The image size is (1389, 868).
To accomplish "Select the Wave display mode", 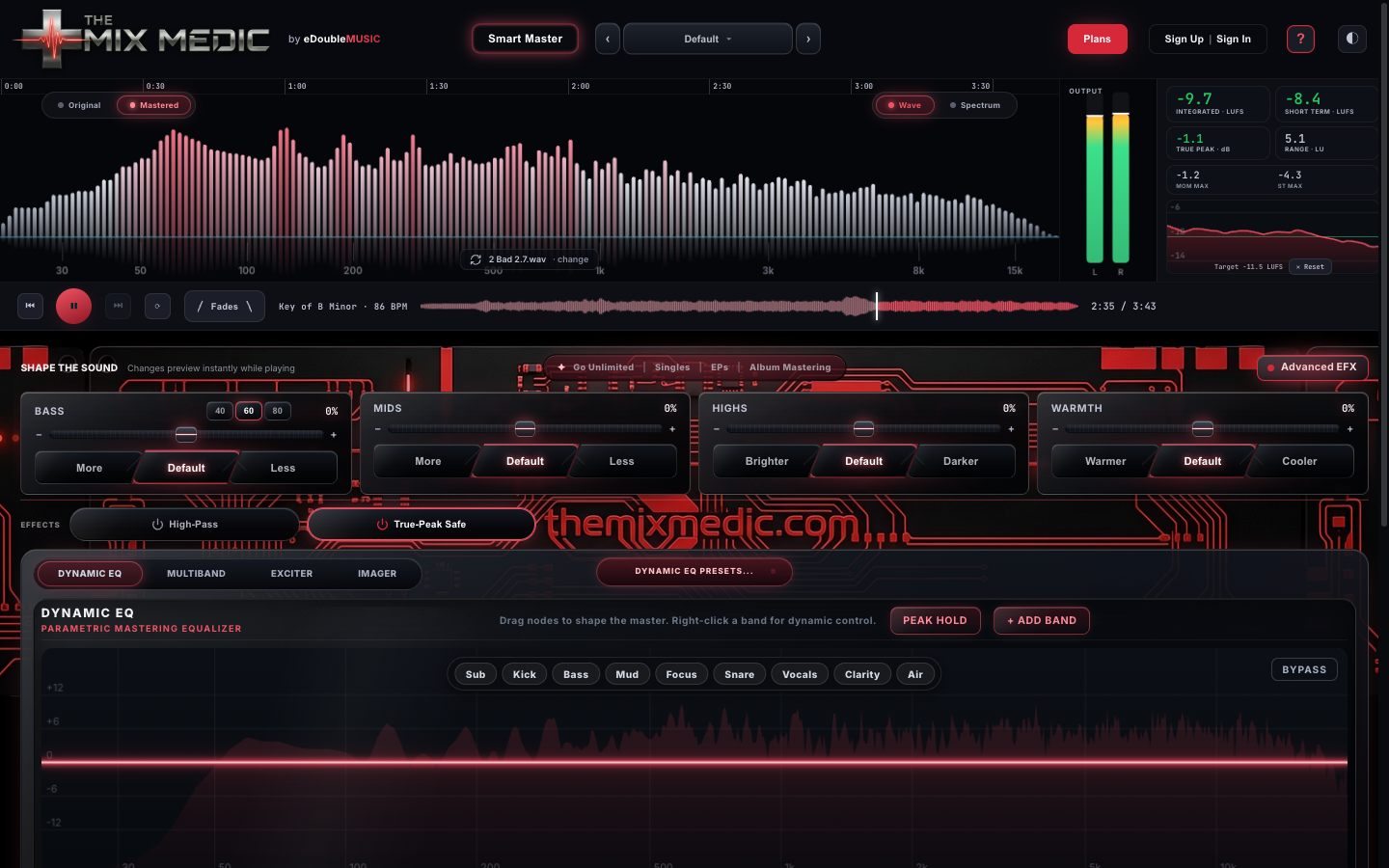I will coord(905,105).
